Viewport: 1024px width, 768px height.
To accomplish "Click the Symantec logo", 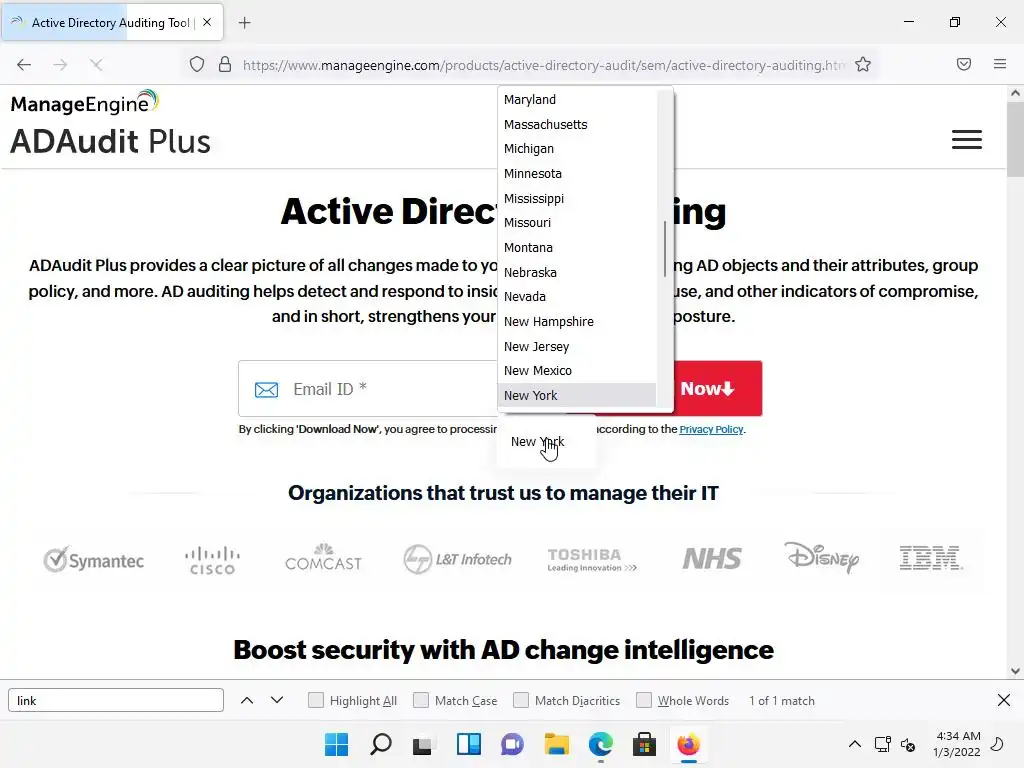I will (x=93, y=560).
